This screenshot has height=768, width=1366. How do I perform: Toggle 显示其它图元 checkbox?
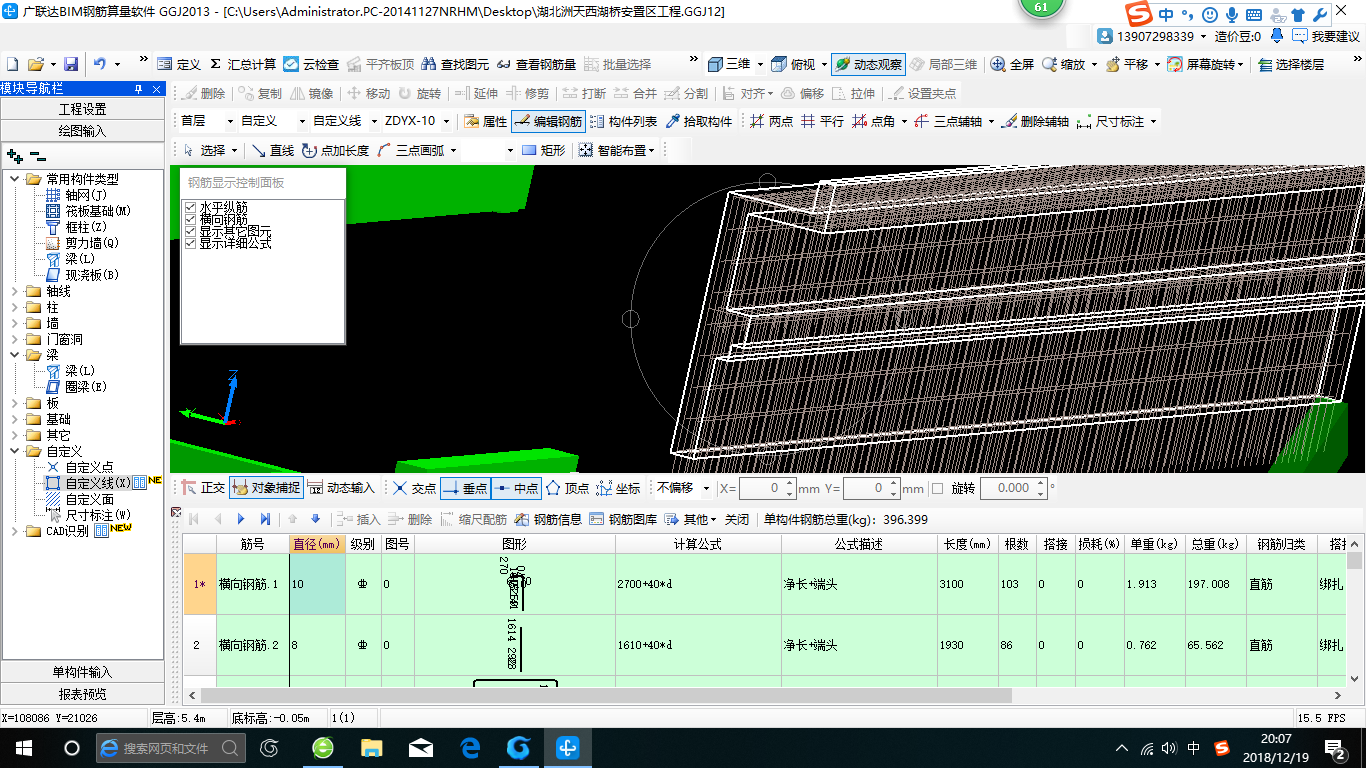(190, 231)
